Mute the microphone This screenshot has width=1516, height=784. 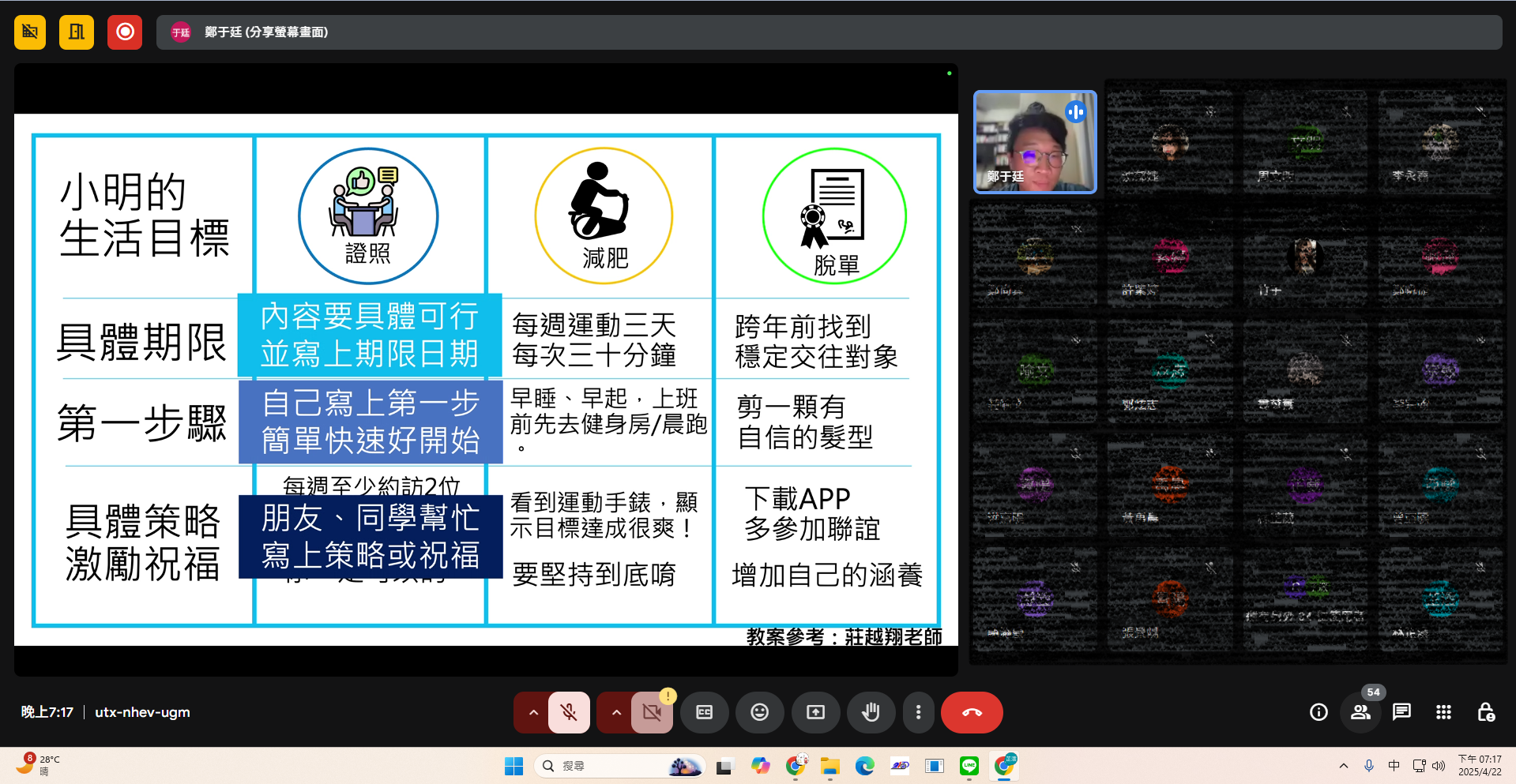point(568,712)
